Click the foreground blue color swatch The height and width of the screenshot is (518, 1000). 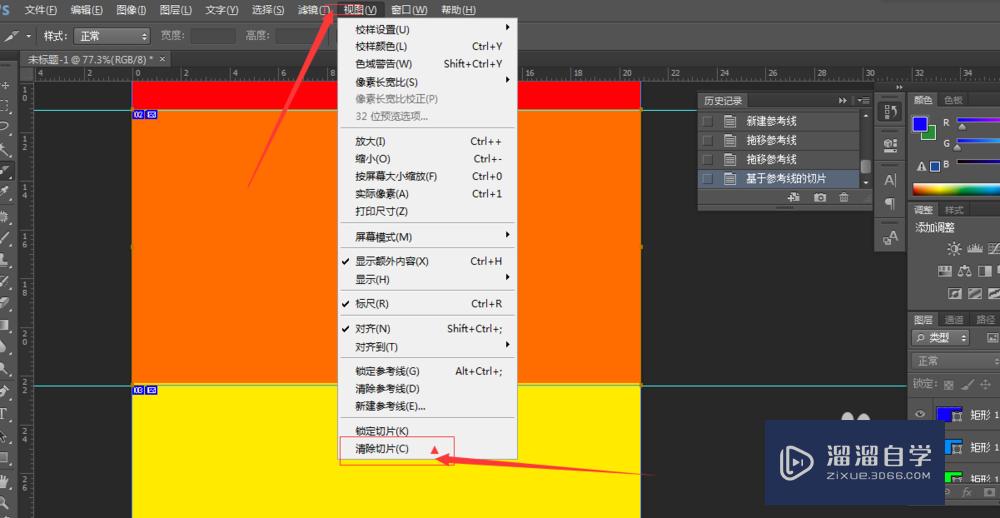coord(920,124)
